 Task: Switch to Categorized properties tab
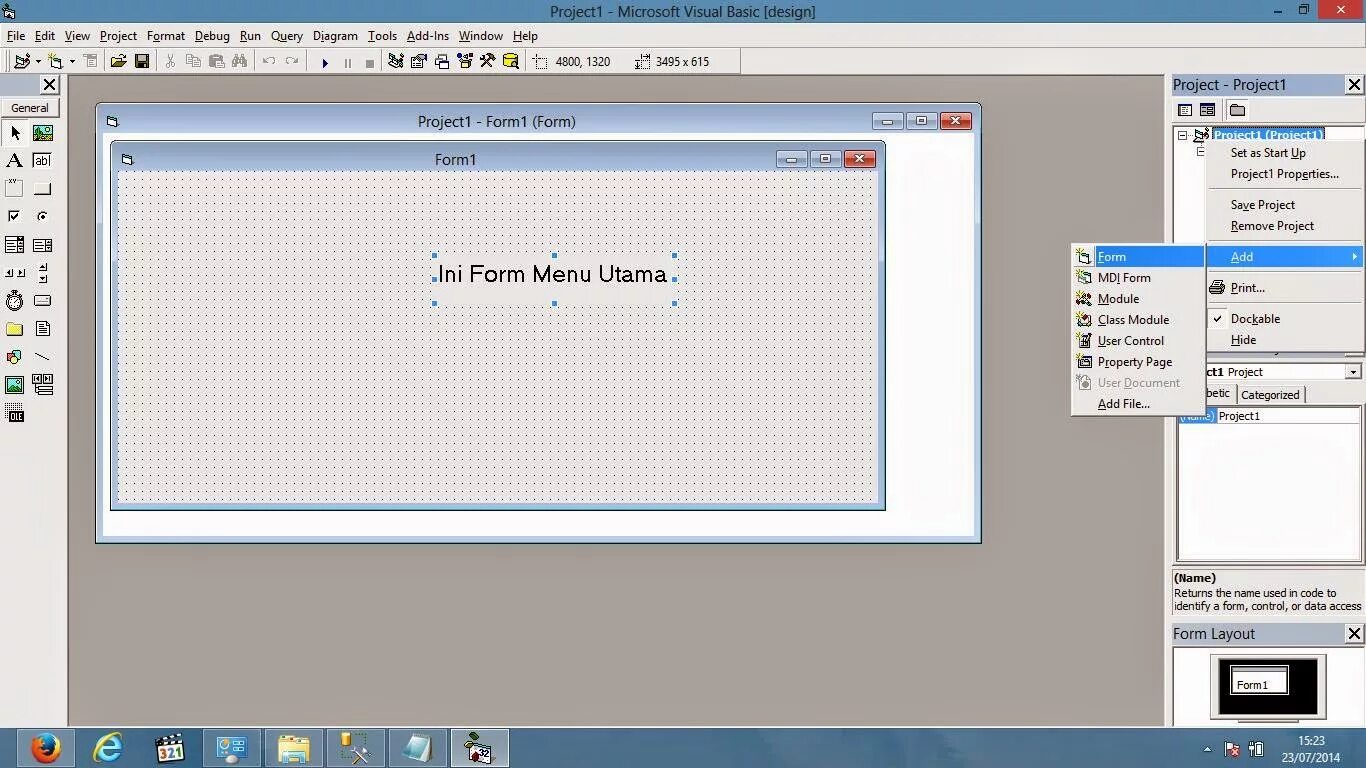pyautogui.click(x=1270, y=395)
